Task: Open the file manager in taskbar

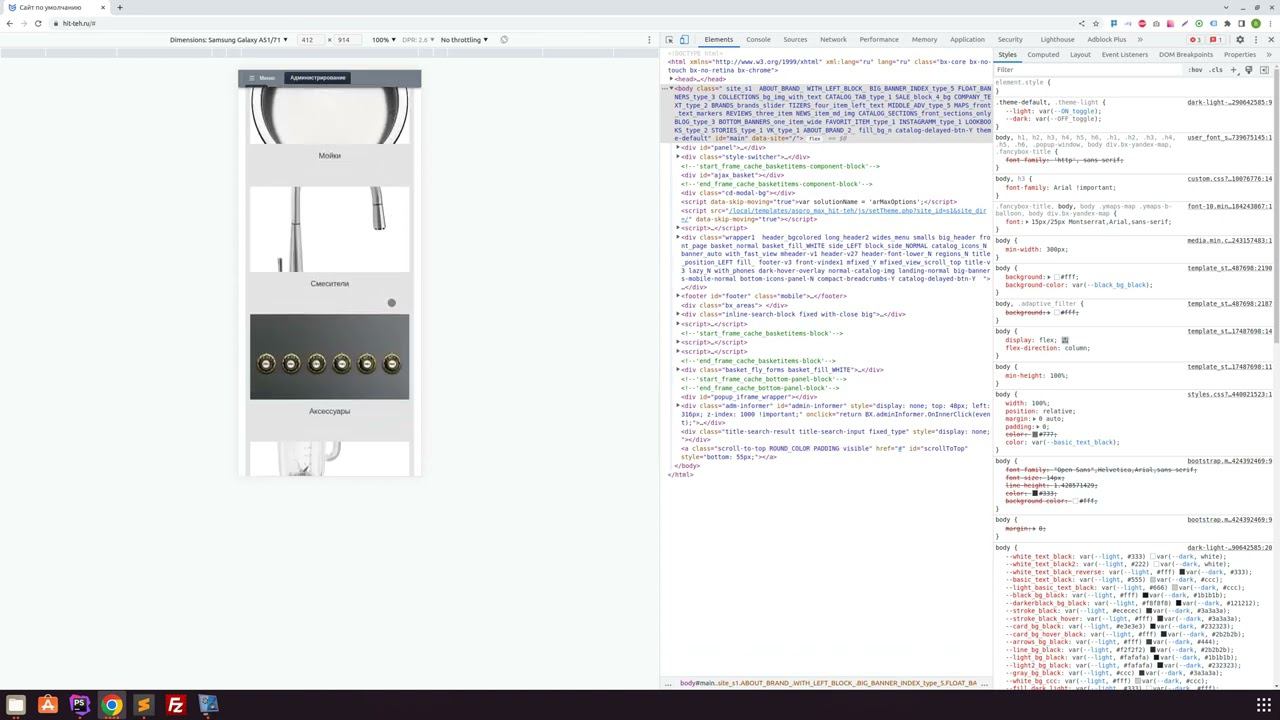Action: (15, 705)
